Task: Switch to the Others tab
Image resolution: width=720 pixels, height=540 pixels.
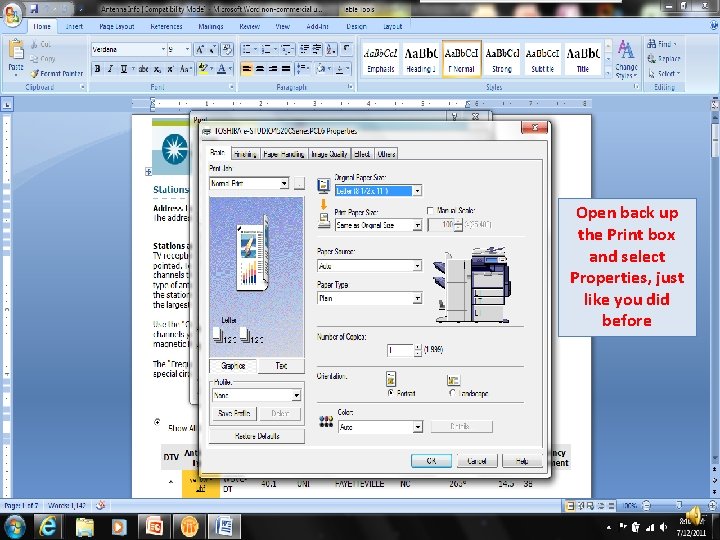Action: pos(386,154)
